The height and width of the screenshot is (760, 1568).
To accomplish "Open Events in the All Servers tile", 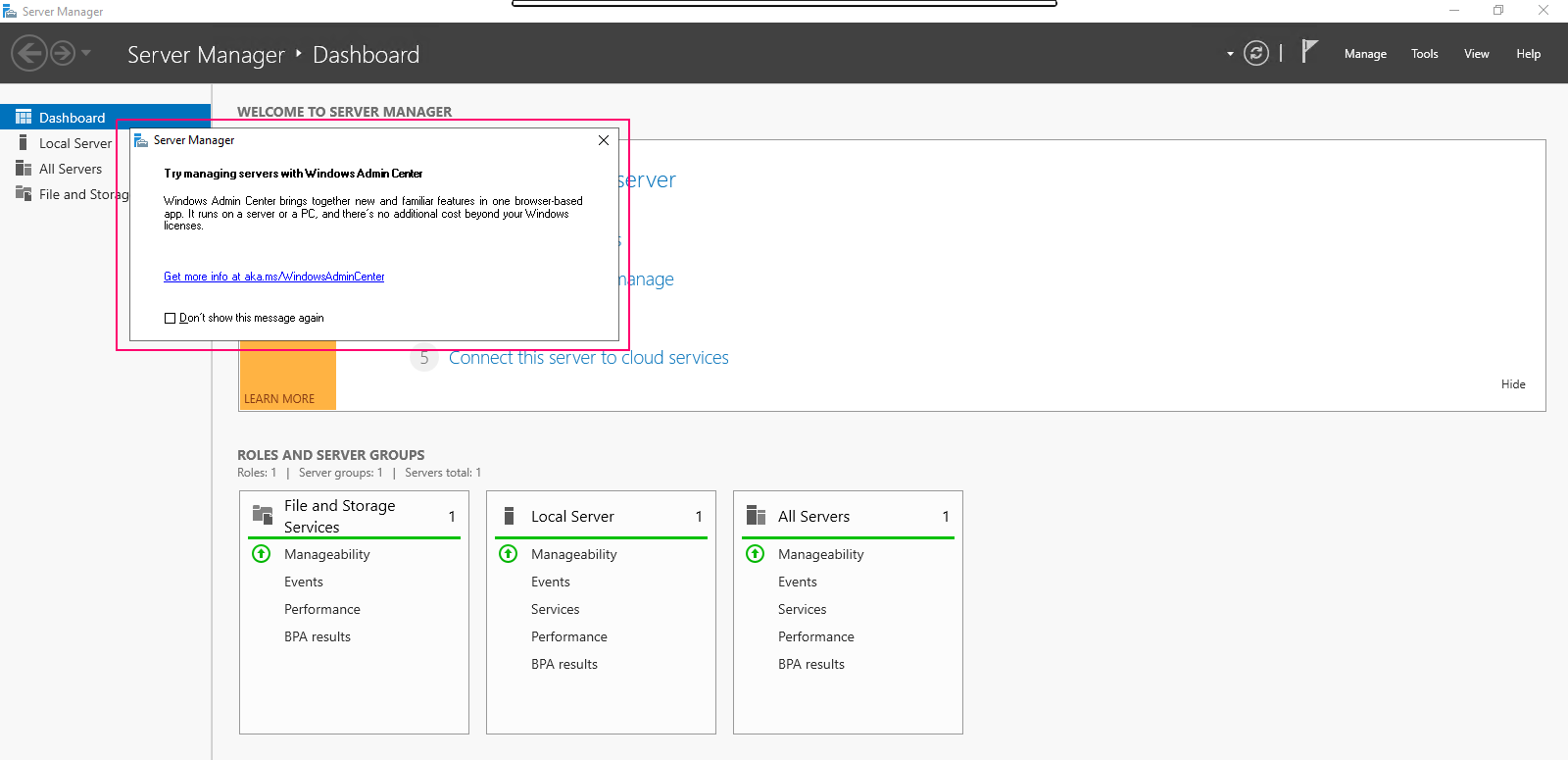I will (798, 582).
